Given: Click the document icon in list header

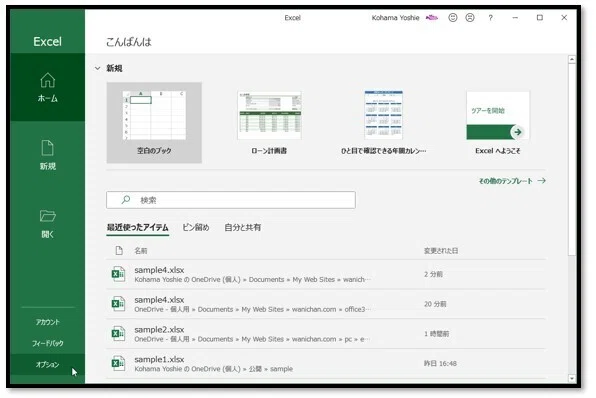Looking at the screenshot, I should click(119, 251).
